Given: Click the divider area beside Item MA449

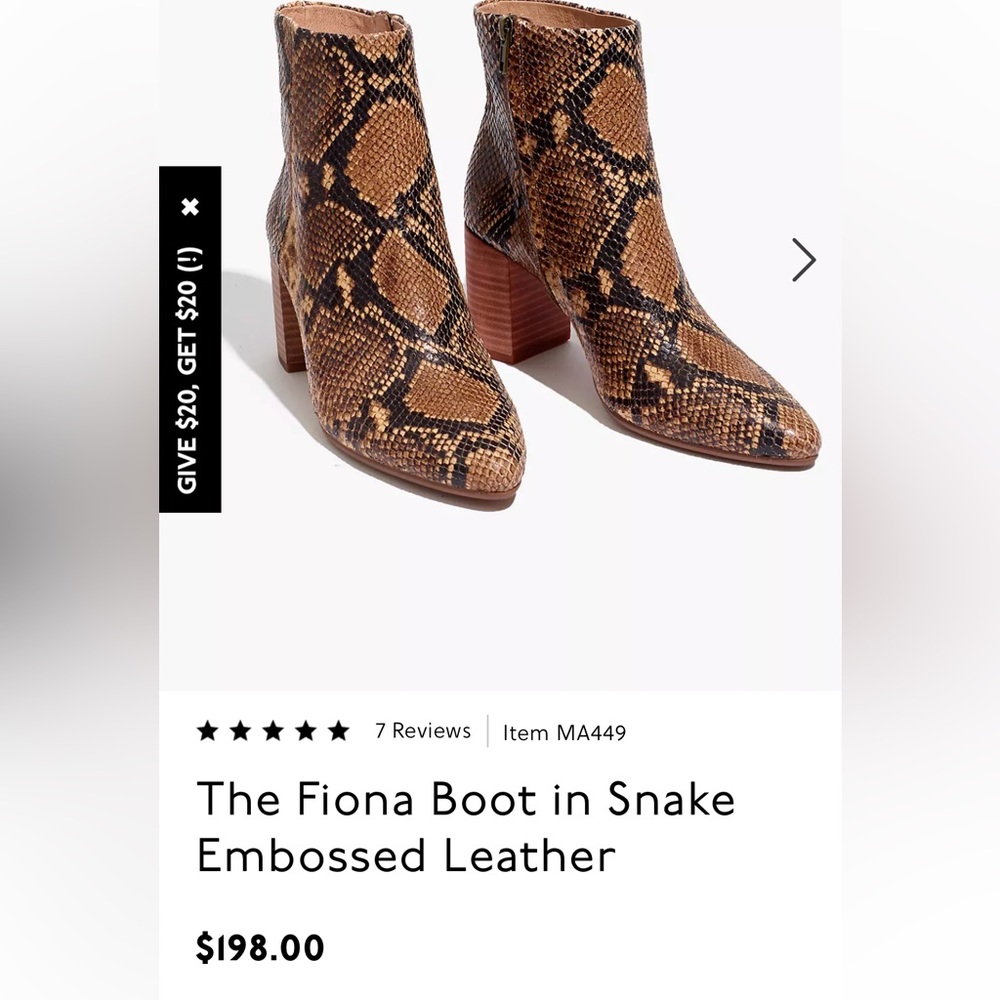Looking at the screenshot, I should click(x=487, y=732).
